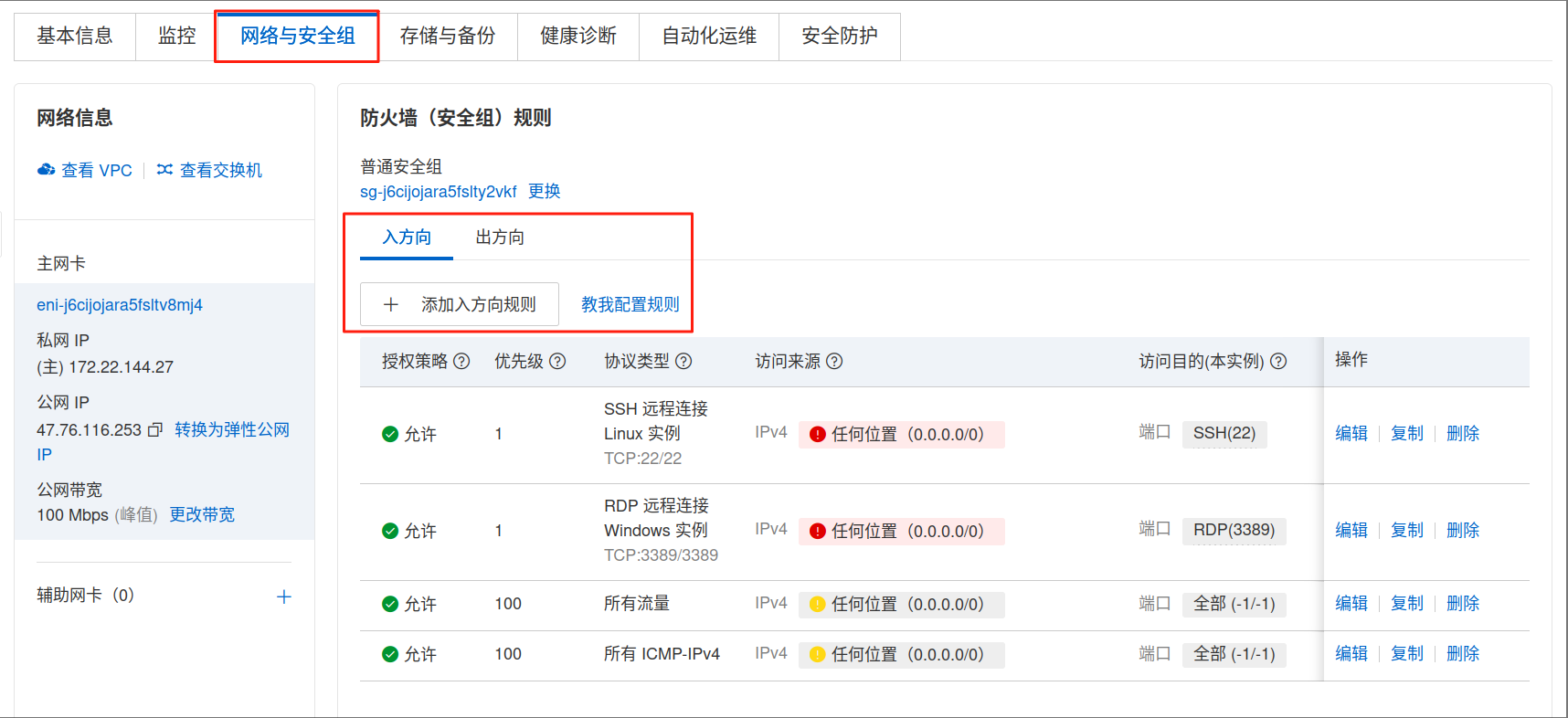1568x718 pixels.
Task: Open network interface eni-j6cijojara5fsltv8mj4
Action: coord(120,305)
